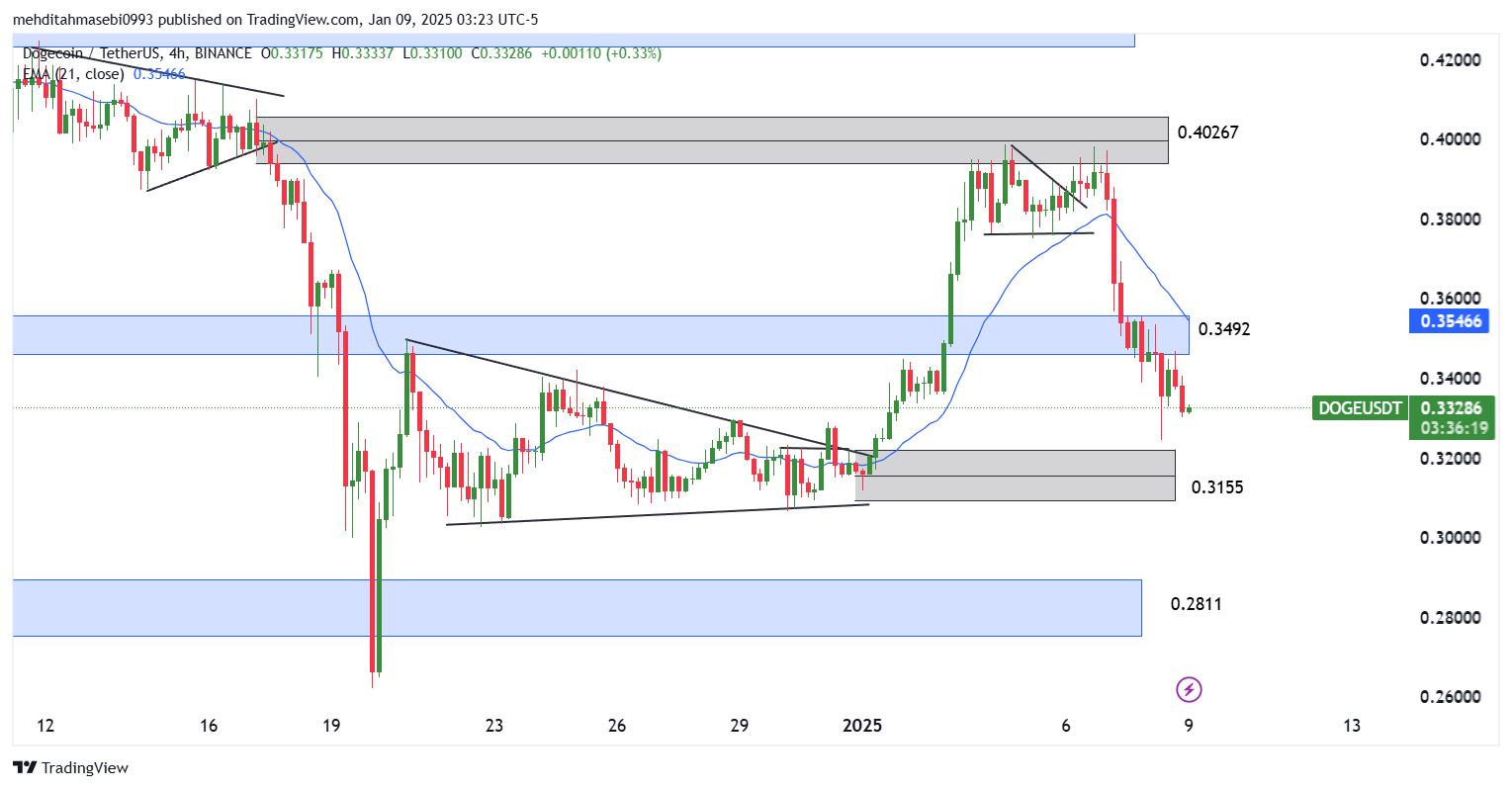Click the 0.32000 price axis tick
Image resolution: width=1512 pixels, height=789 pixels.
tap(1451, 459)
